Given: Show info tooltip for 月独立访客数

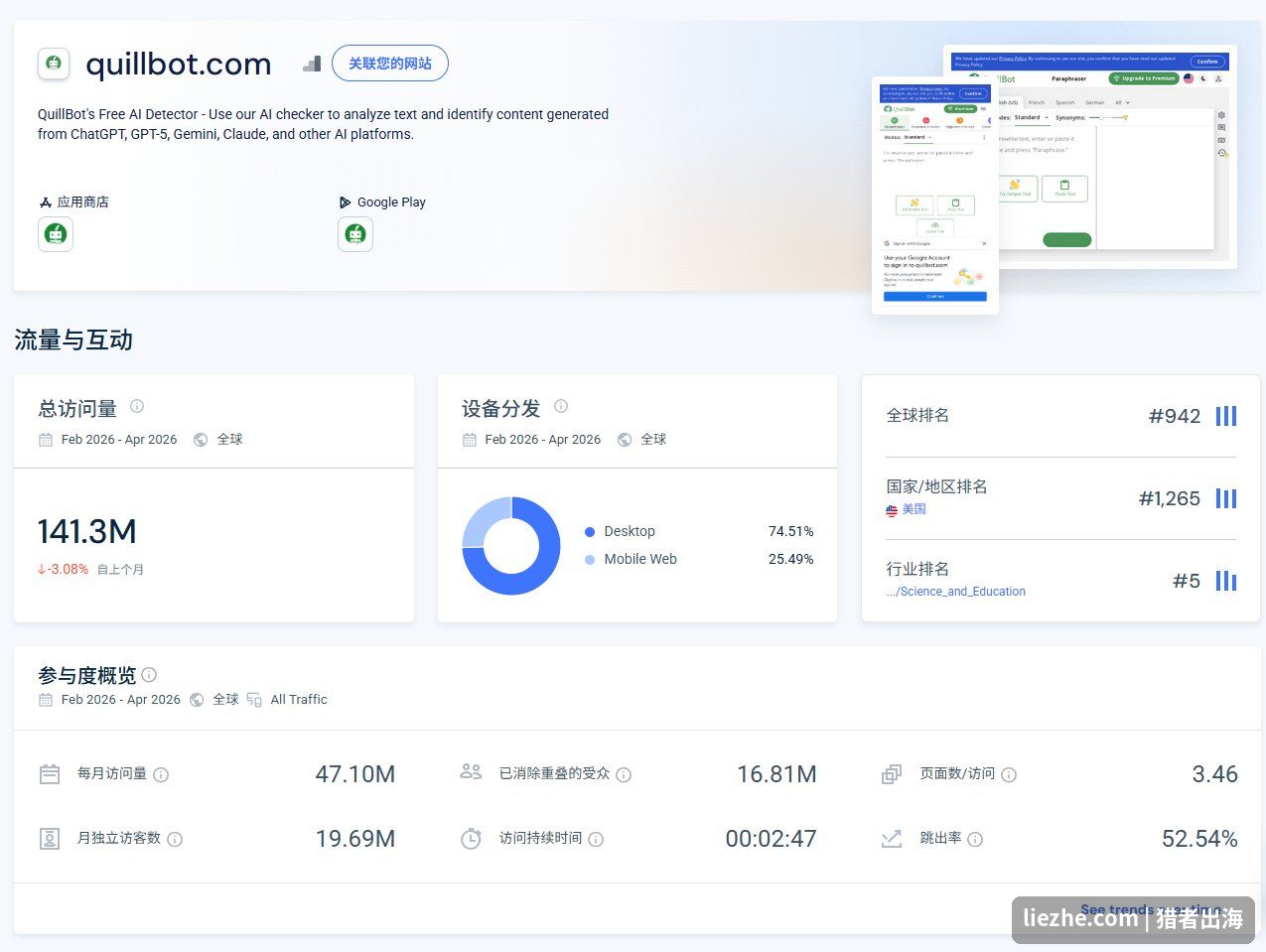Looking at the screenshot, I should 175,839.
